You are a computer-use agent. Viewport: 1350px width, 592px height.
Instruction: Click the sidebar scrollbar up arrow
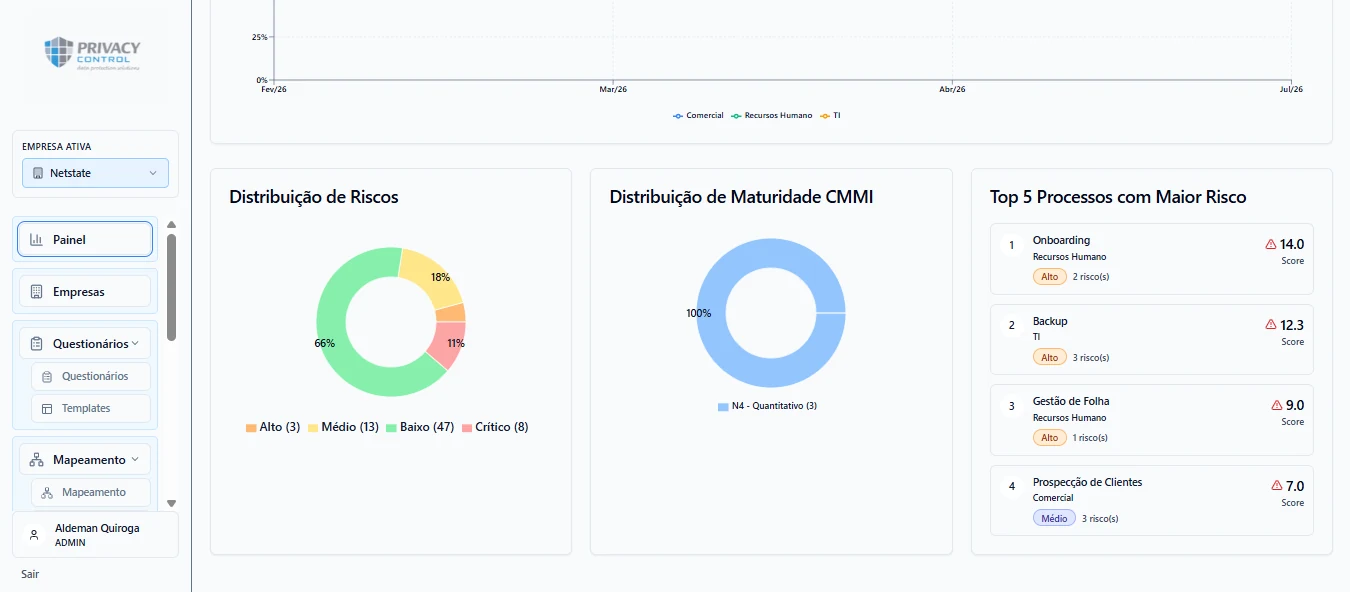(x=171, y=225)
